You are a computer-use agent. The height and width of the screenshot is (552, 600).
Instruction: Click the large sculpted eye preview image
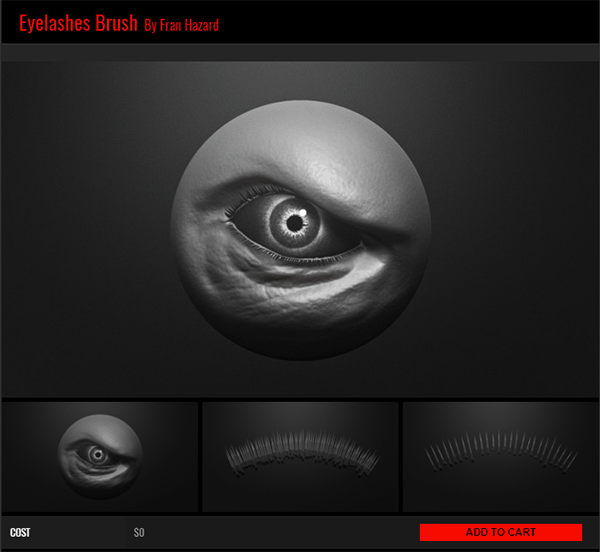[300, 230]
